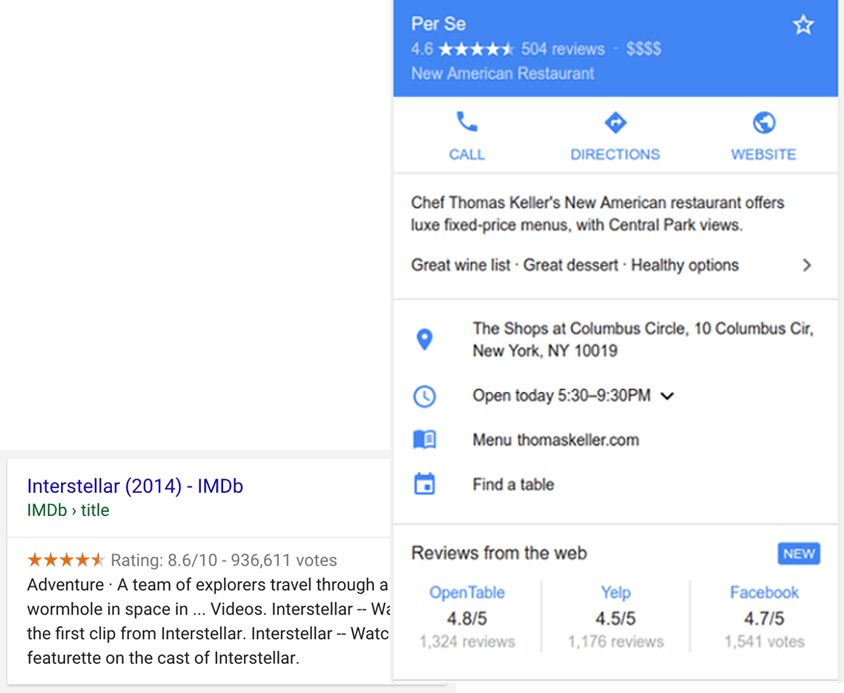
Task: Click the 4.5/5 Yelp rating
Action: 615,619
